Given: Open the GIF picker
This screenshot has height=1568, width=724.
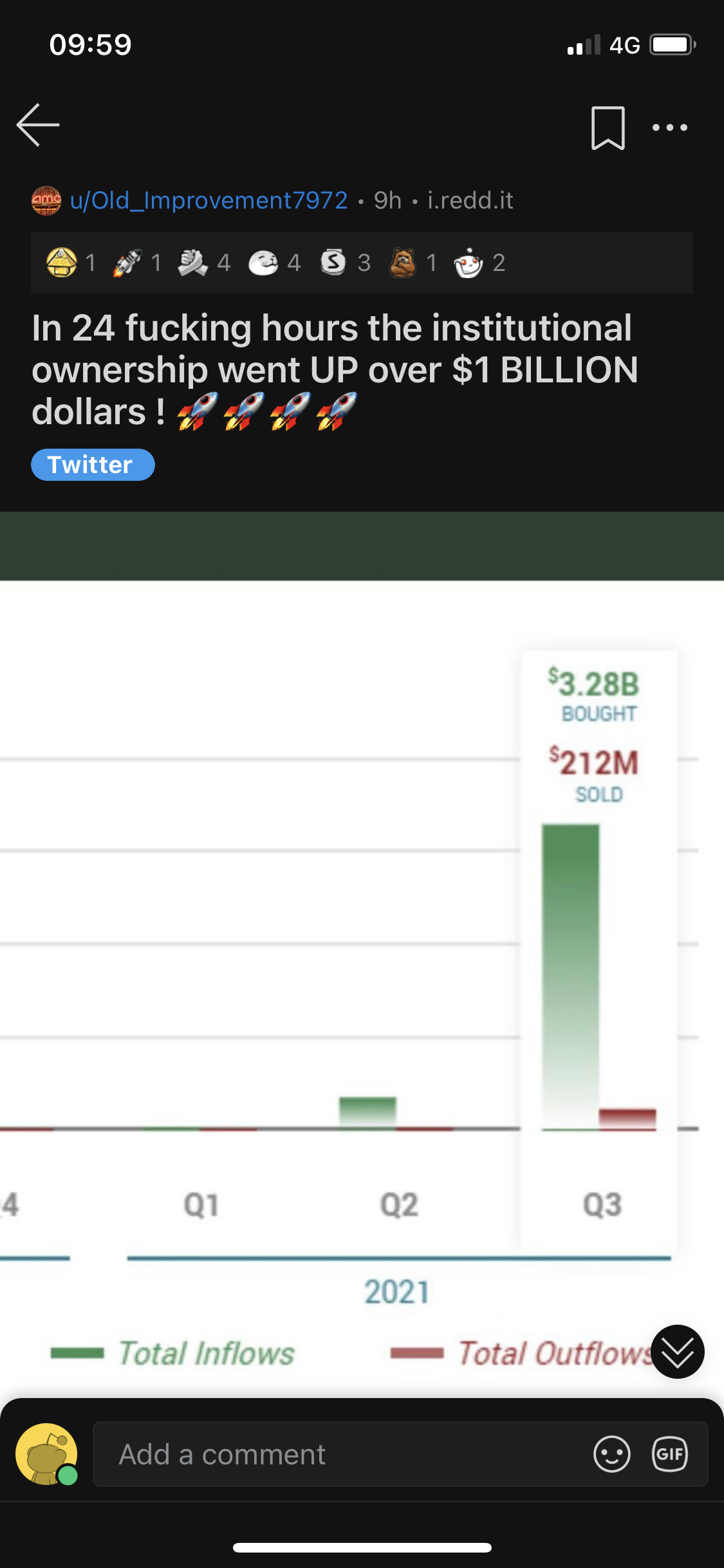Looking at the screenshot, I should point(670,1454).
